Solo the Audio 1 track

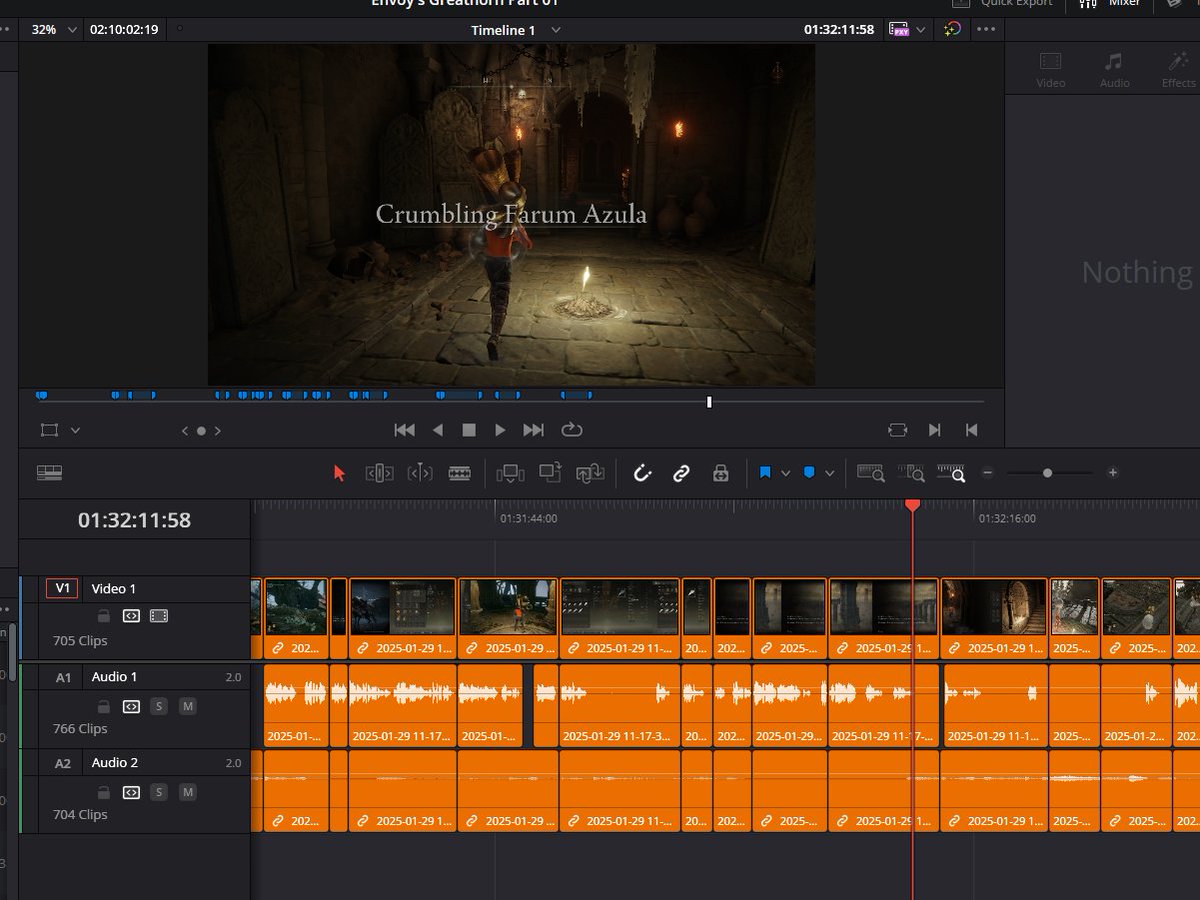(x=158, y=706)
